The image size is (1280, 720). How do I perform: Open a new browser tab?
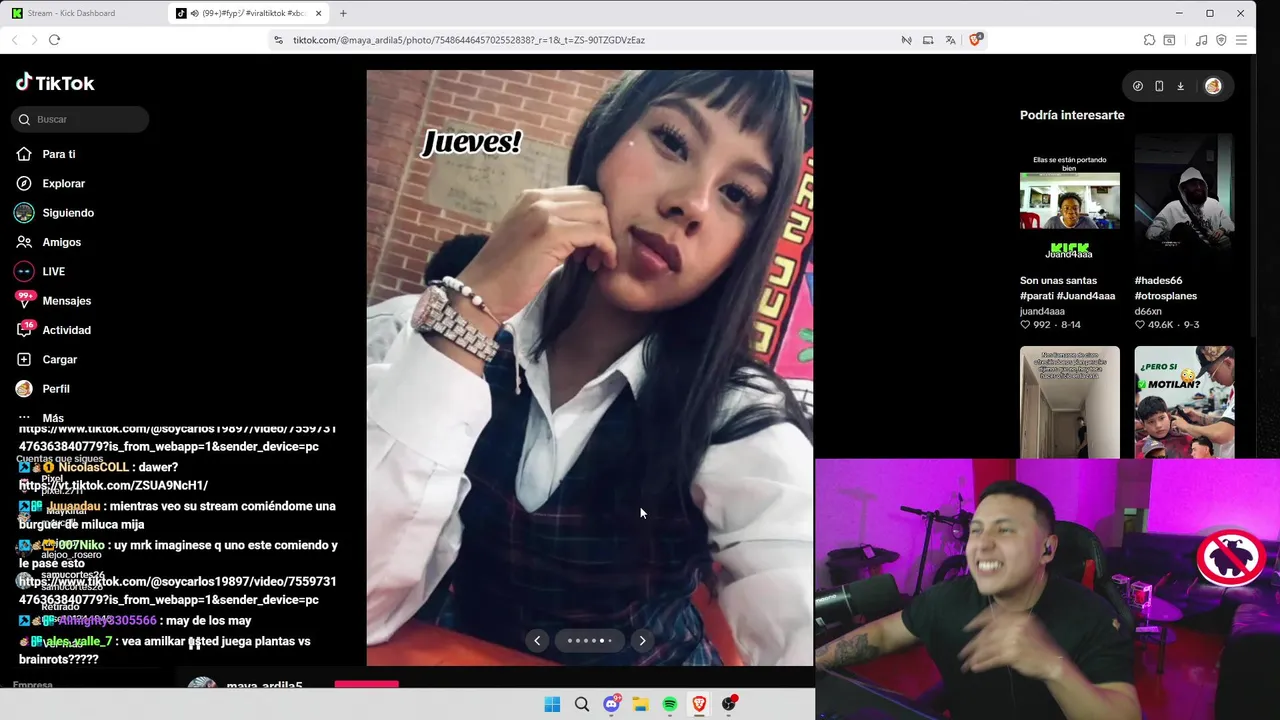click(x=343, y=13)
